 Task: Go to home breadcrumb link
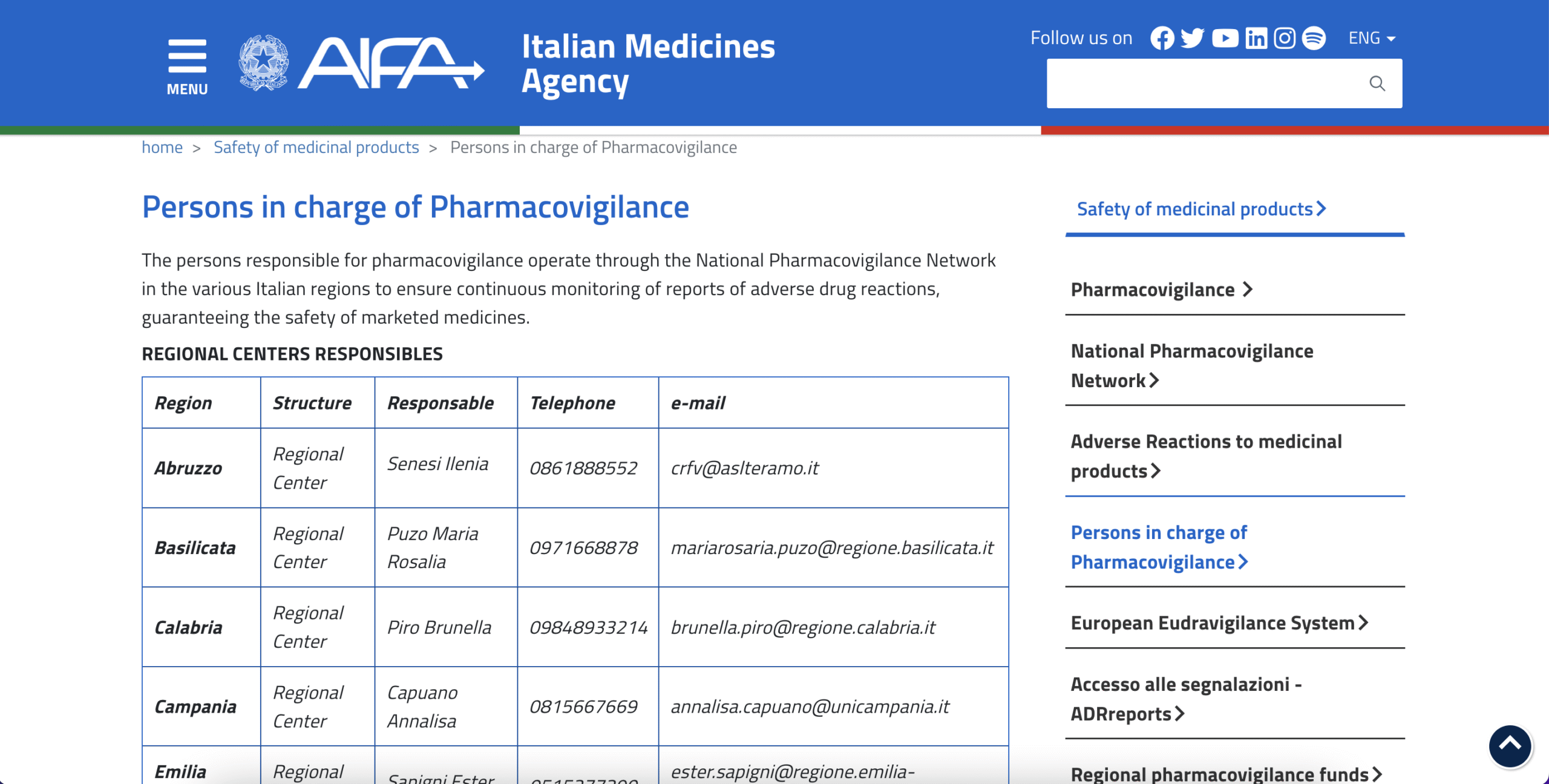click(162, 147)
